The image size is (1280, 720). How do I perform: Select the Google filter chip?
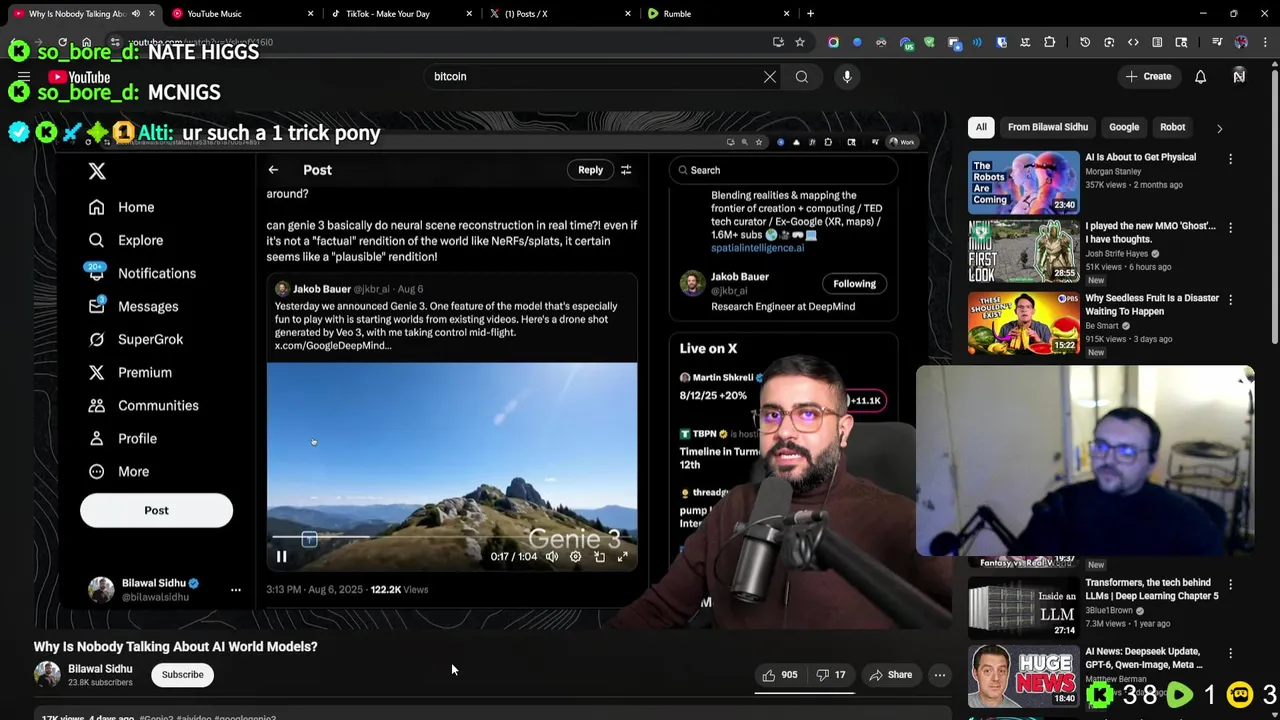[1123, 127]
